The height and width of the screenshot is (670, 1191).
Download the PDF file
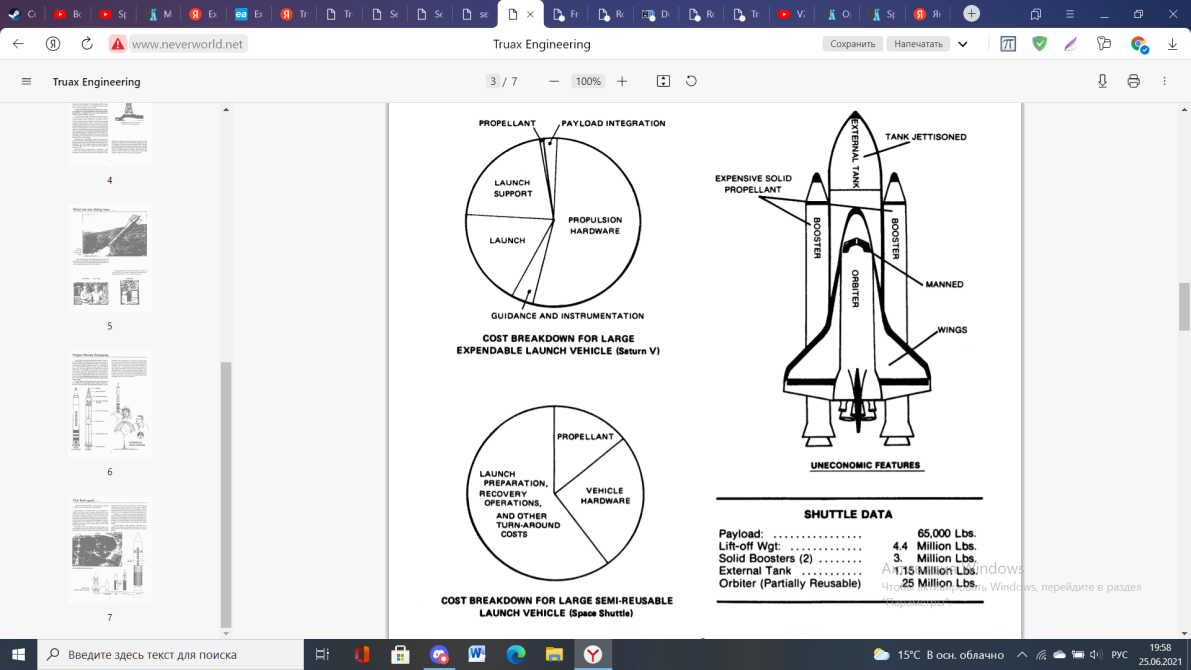pos(1102,81)
